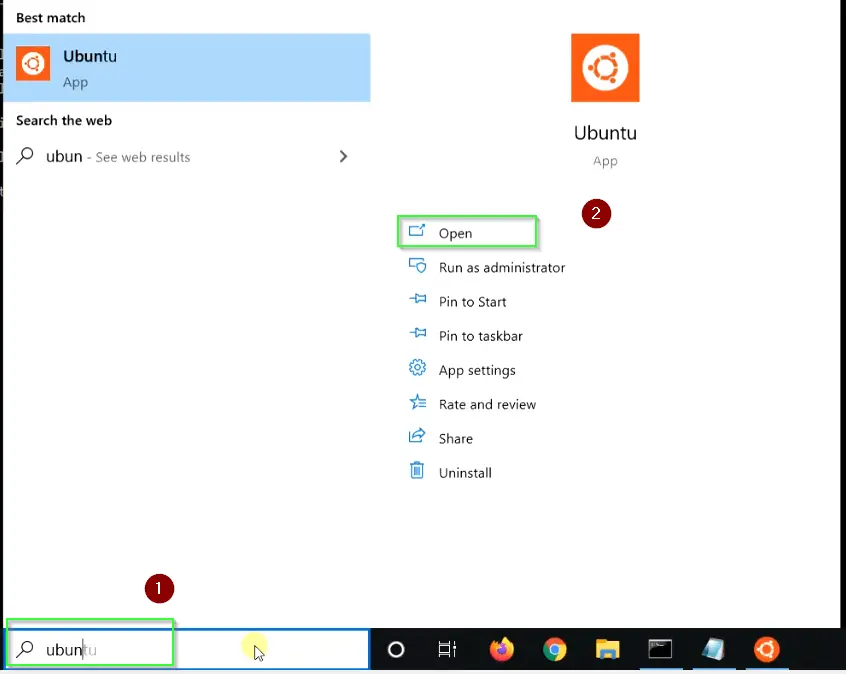The image size is (846, 674).
Task: Launch Google Chrome from taskbar
Action: tap(555, 649)
